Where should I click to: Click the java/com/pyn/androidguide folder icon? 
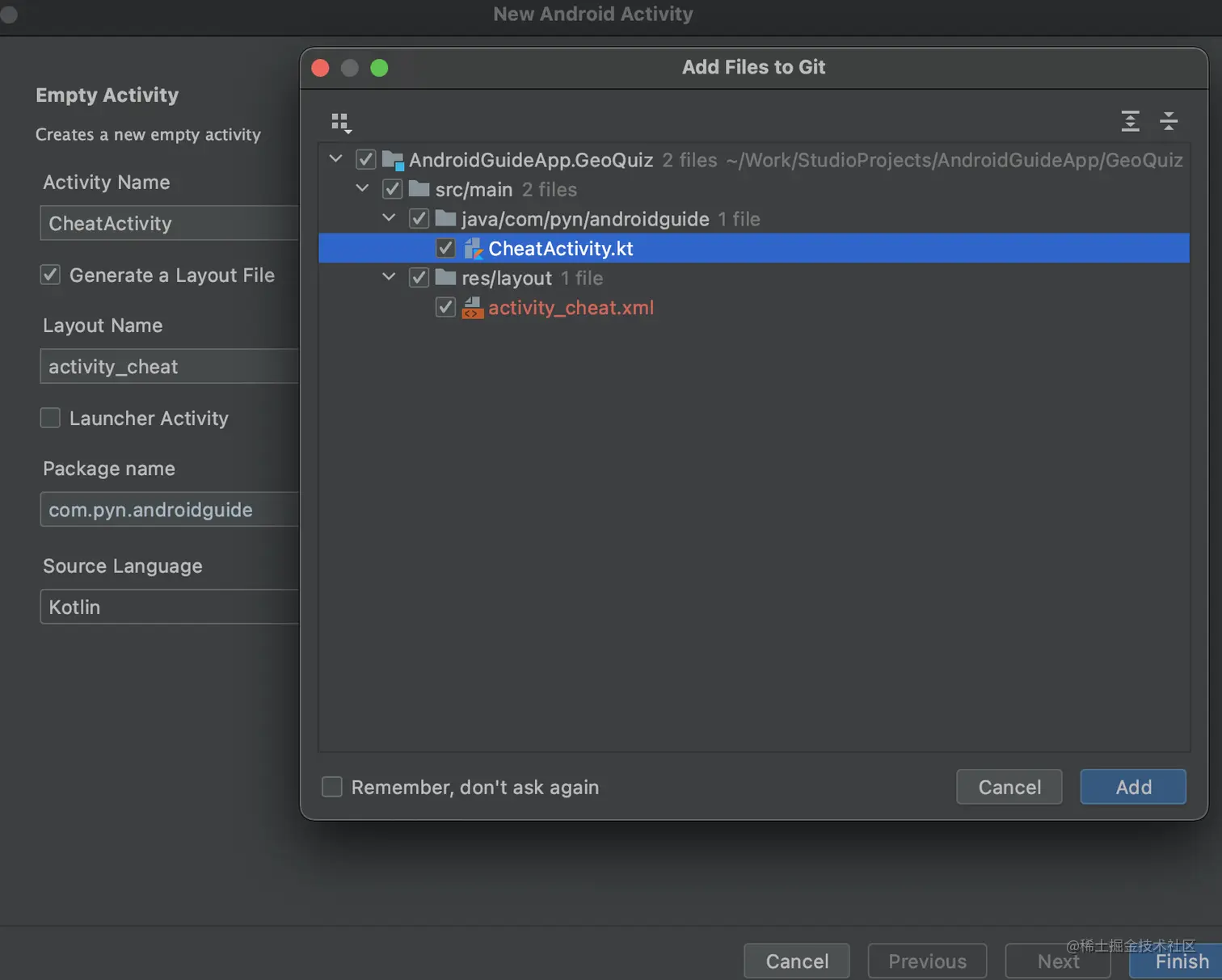[x=445, y=218]
